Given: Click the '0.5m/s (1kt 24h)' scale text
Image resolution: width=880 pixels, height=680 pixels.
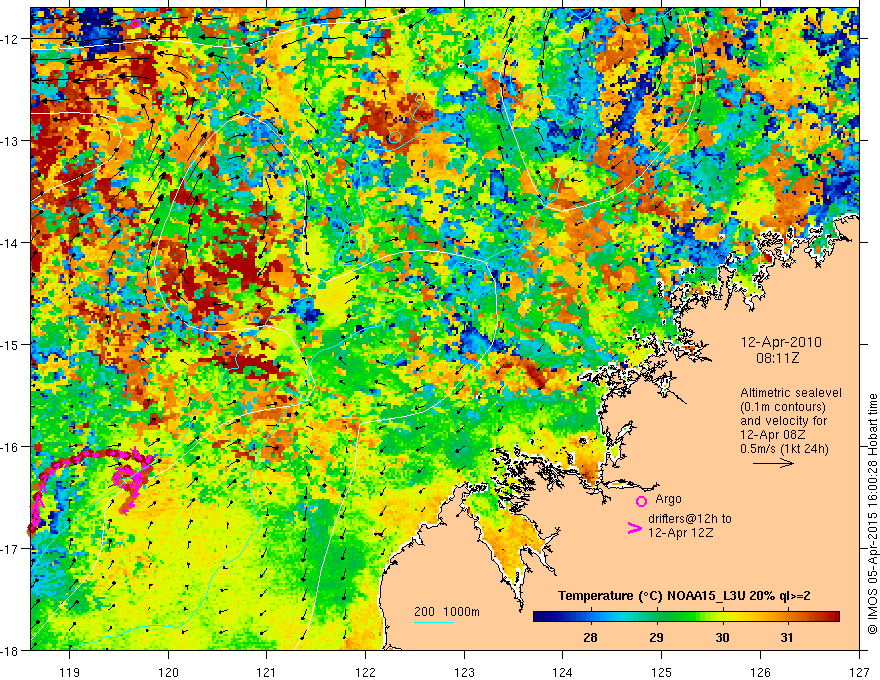Looking at the screenshot, I should pyautogui.click(x=784, y=449).
